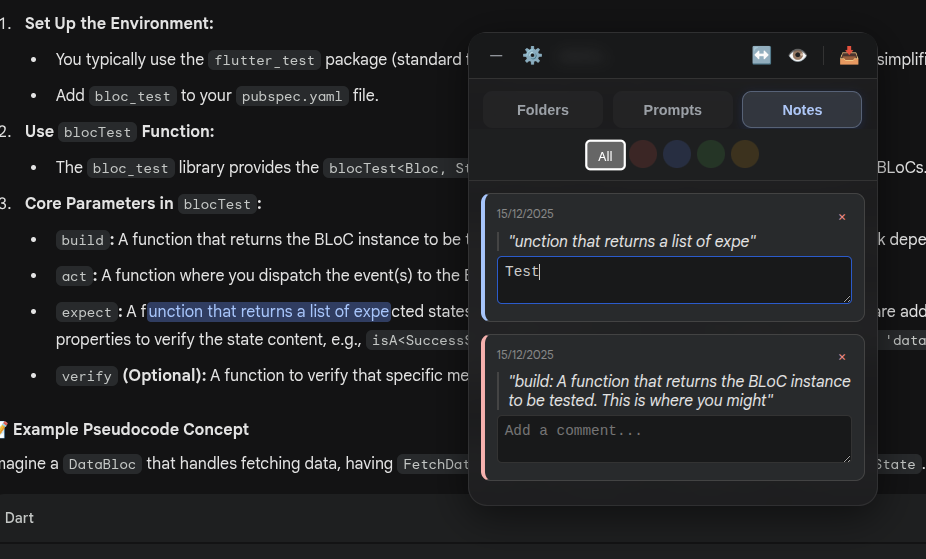Filter notes by the green color dot
Image resolution: width=926 pixels, height=559 pixels.
coord(711,155)
